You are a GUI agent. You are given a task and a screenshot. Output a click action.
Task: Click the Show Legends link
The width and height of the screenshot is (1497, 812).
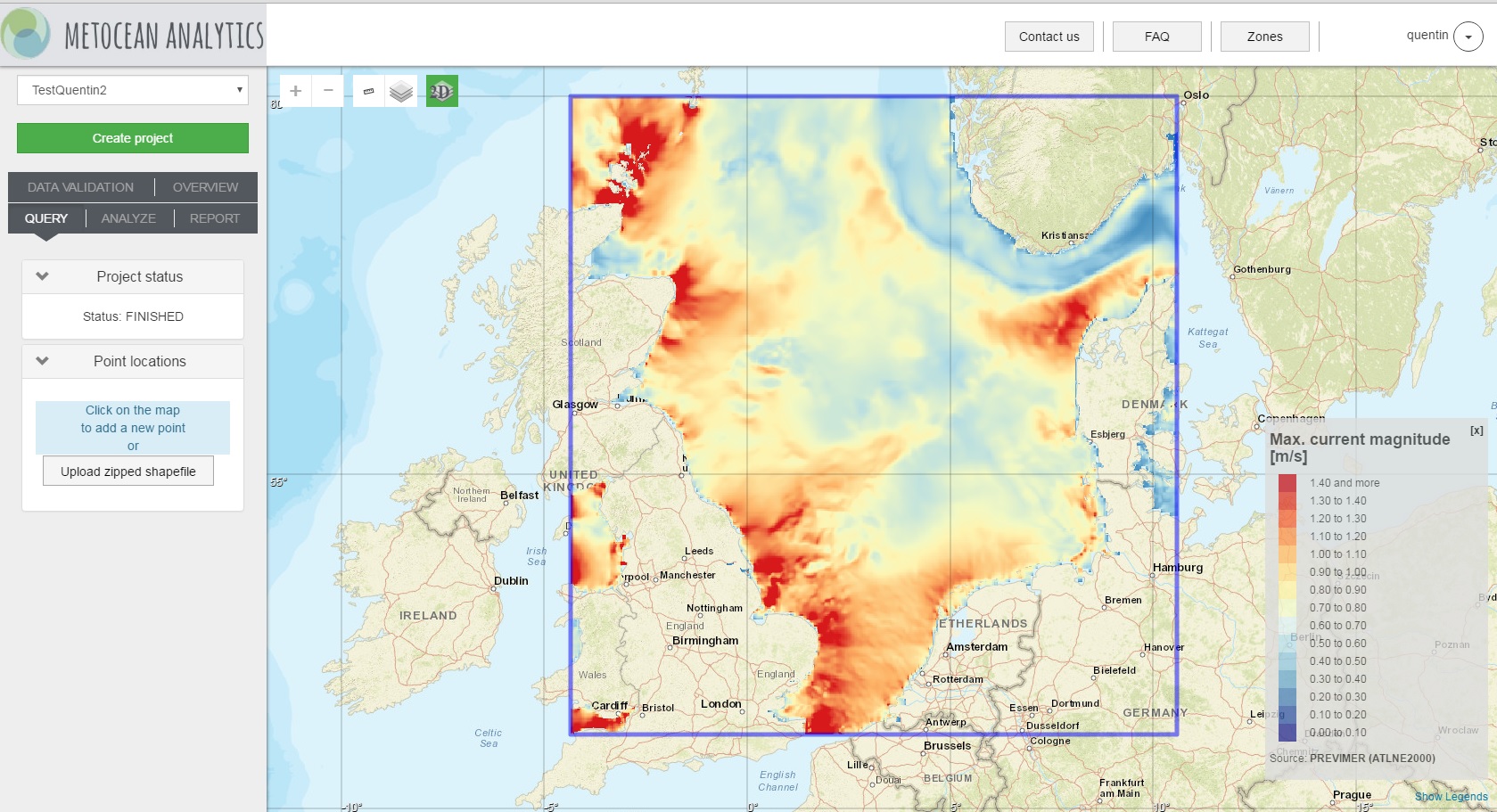[1451, 797]
